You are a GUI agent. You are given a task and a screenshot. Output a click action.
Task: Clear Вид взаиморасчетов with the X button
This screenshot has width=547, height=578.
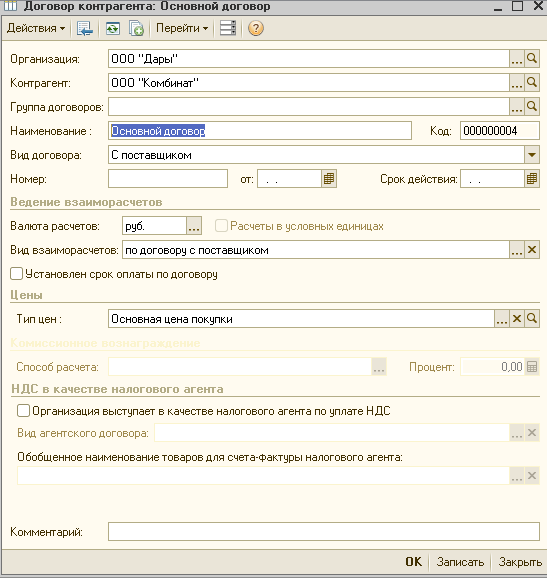[x=532, y=250]
